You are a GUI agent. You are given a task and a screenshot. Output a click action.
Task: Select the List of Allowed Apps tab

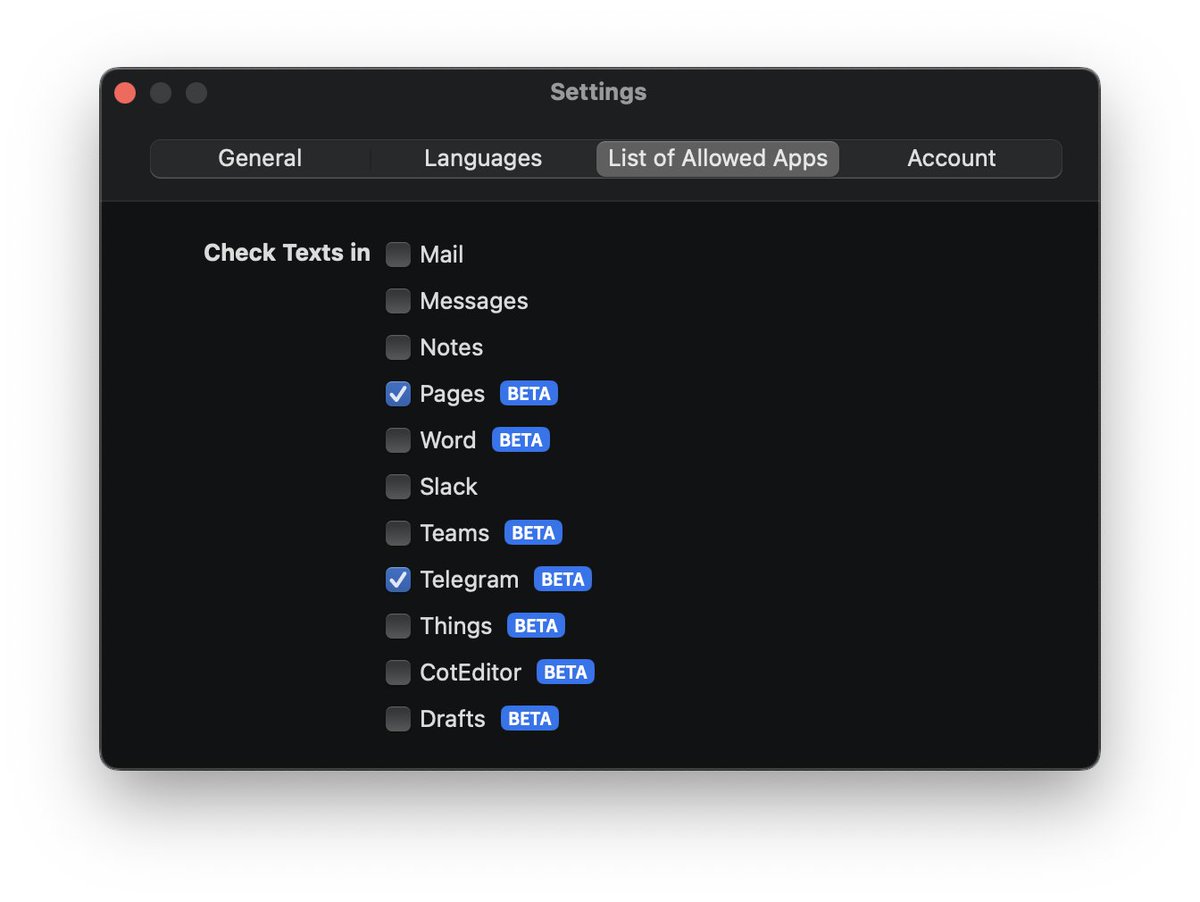point(718,158)
